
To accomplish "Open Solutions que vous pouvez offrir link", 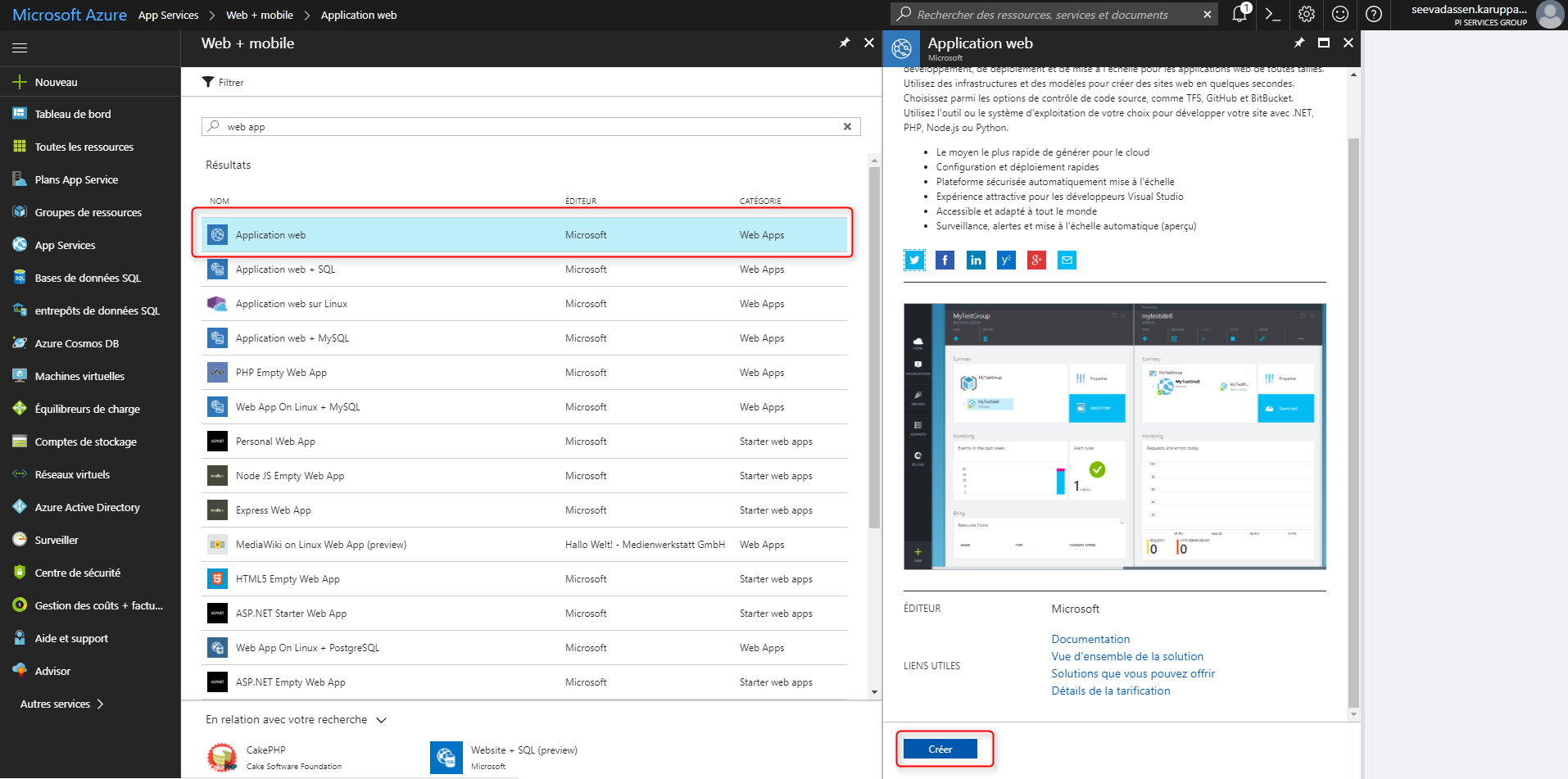I will pos(1133,673).
